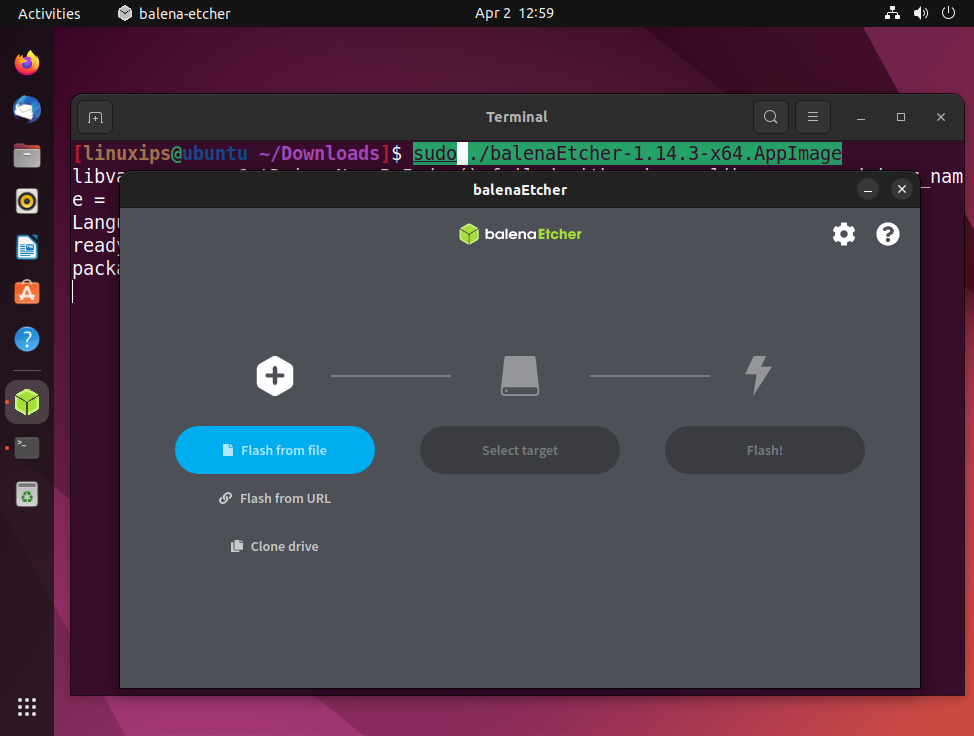
Task: Click the Flash! button
Action: [x=765, y=450]
